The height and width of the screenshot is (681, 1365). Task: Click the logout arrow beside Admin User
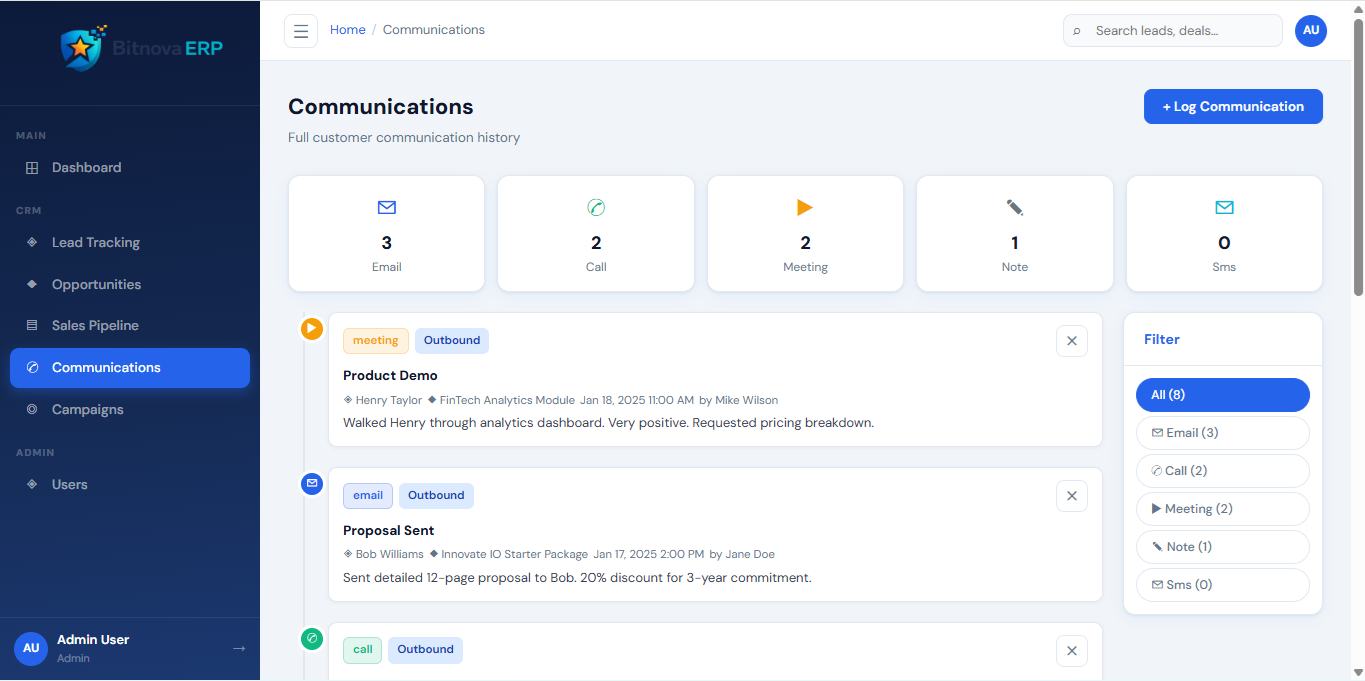239,648
